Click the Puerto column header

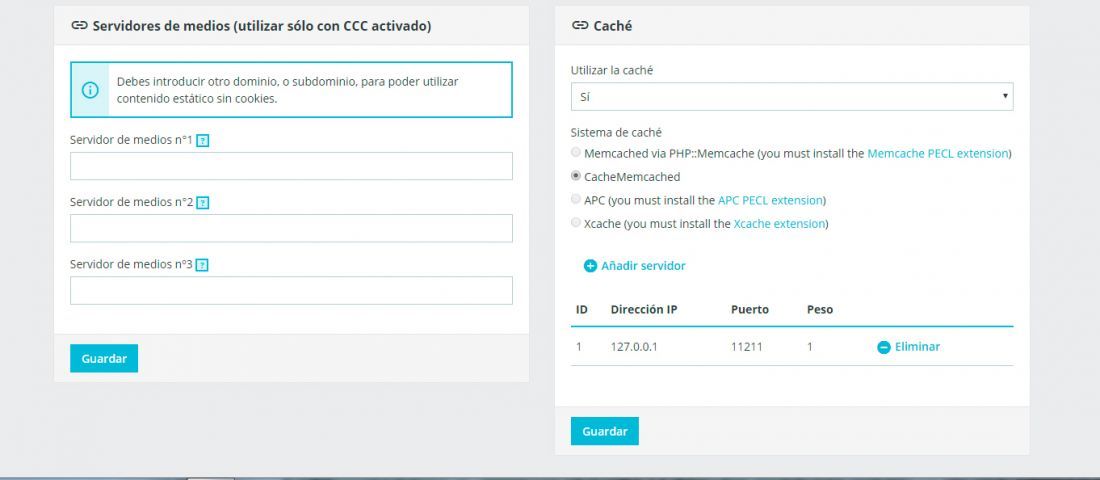pyautogui.click(x=750, y=309)
